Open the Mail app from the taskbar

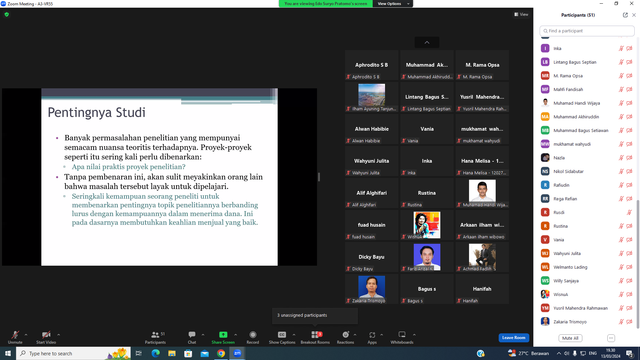(x=204, y=353)
